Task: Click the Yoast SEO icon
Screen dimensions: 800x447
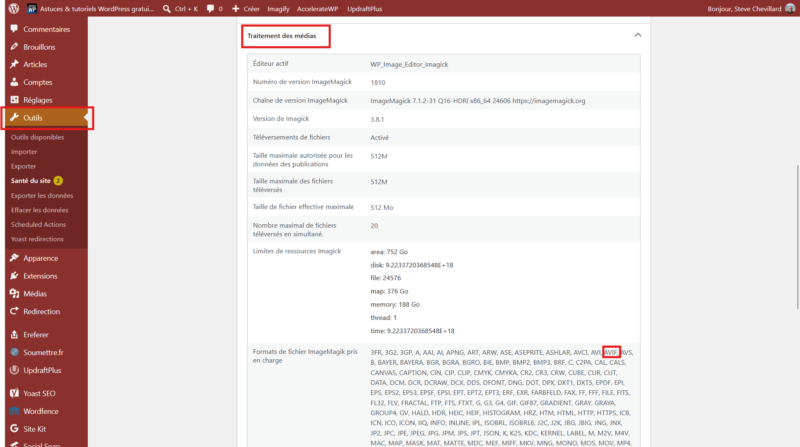Action: [x=14, y=393]
